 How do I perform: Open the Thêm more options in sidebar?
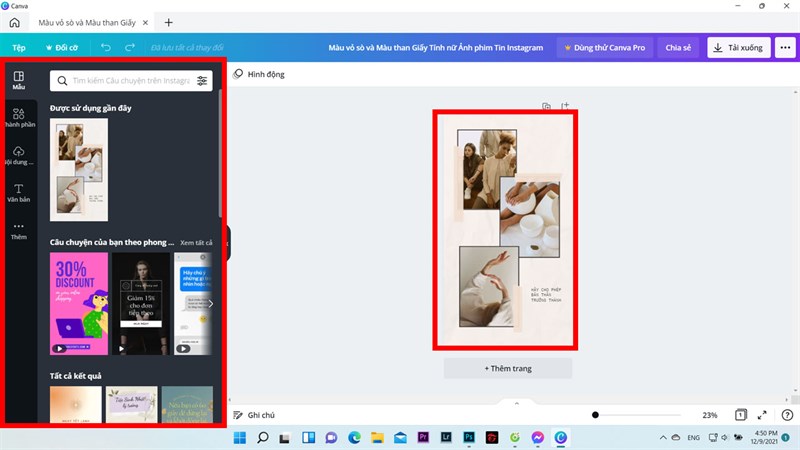tap(19, 231)
